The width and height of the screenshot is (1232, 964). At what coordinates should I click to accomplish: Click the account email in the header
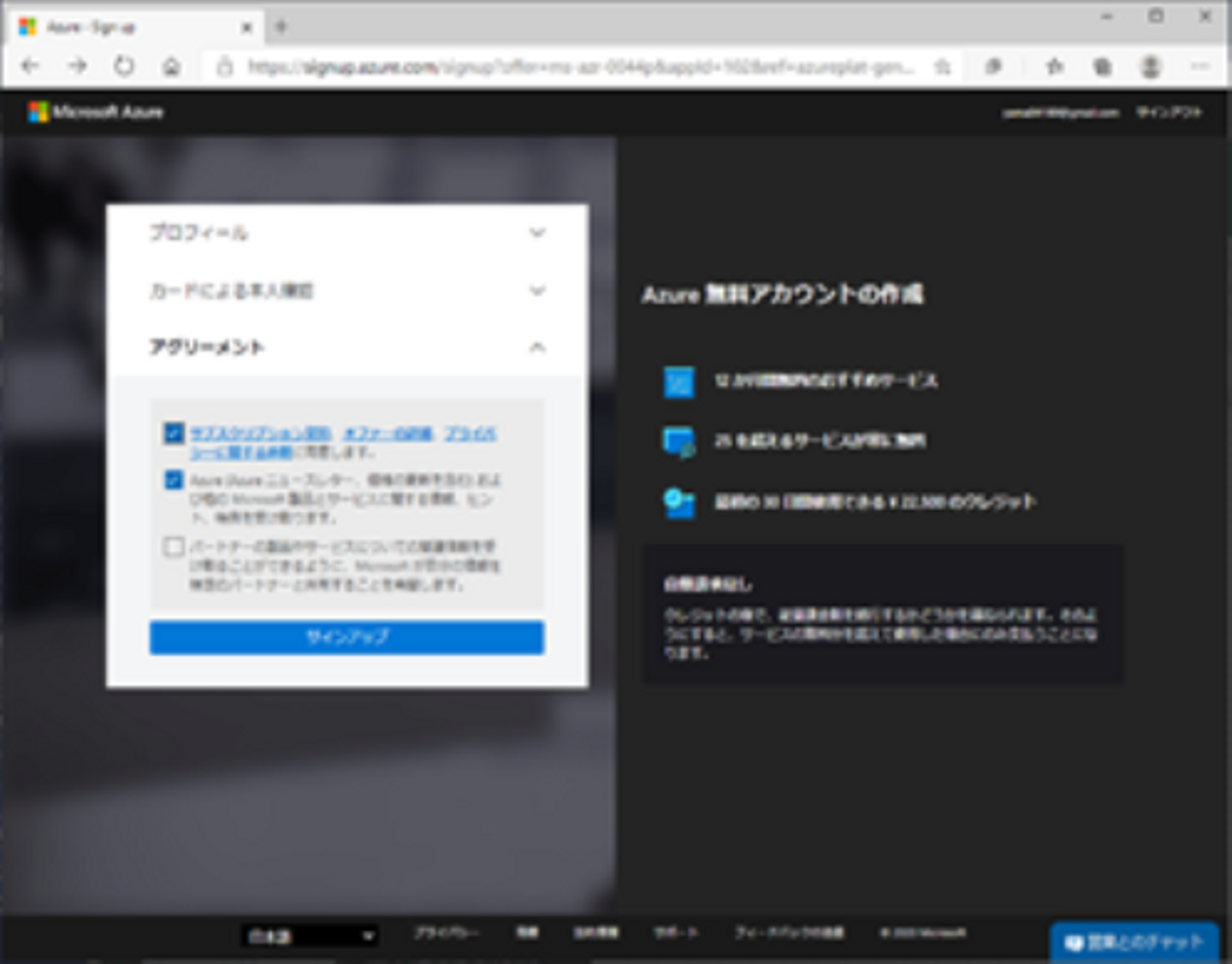(1061, 112)
